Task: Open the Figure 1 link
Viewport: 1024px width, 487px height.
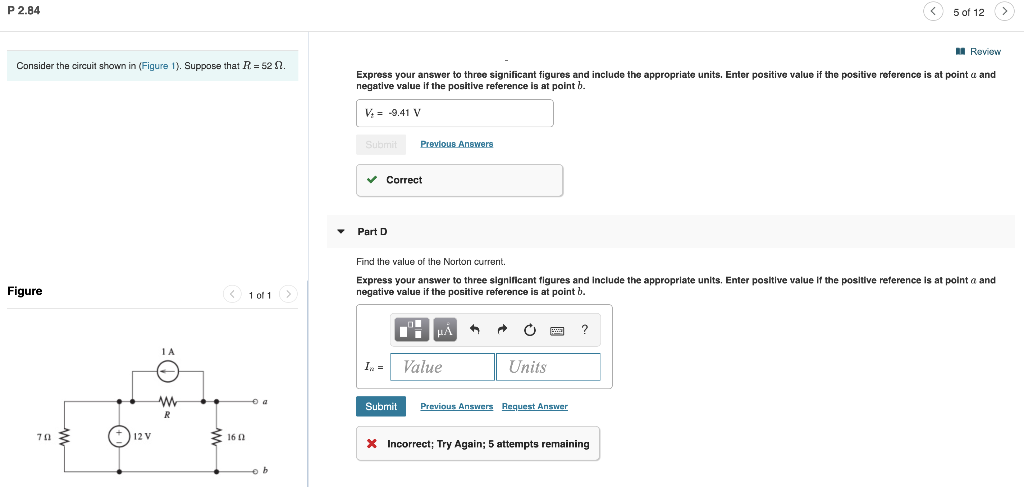Action: pyautogui.click(x=157, y=66)
